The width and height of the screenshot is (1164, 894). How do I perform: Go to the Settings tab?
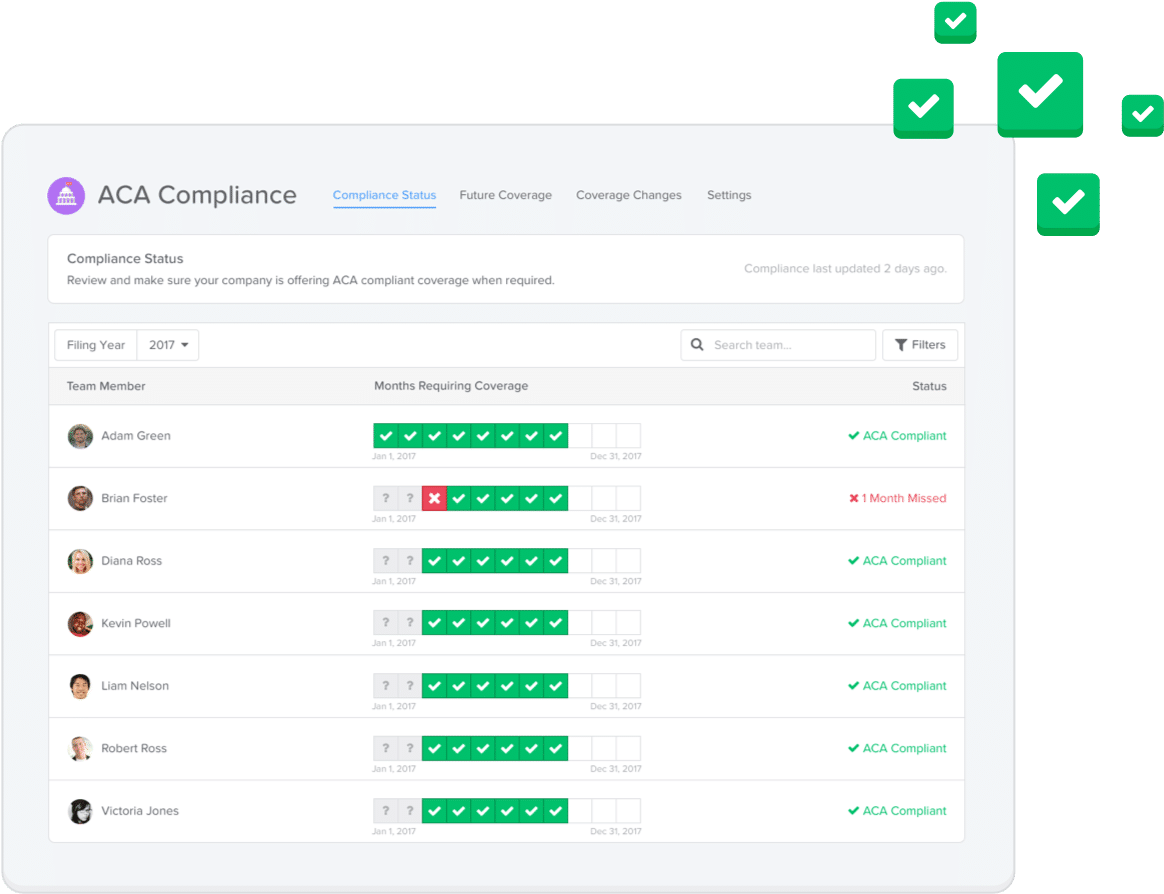(x=729, y=195)
